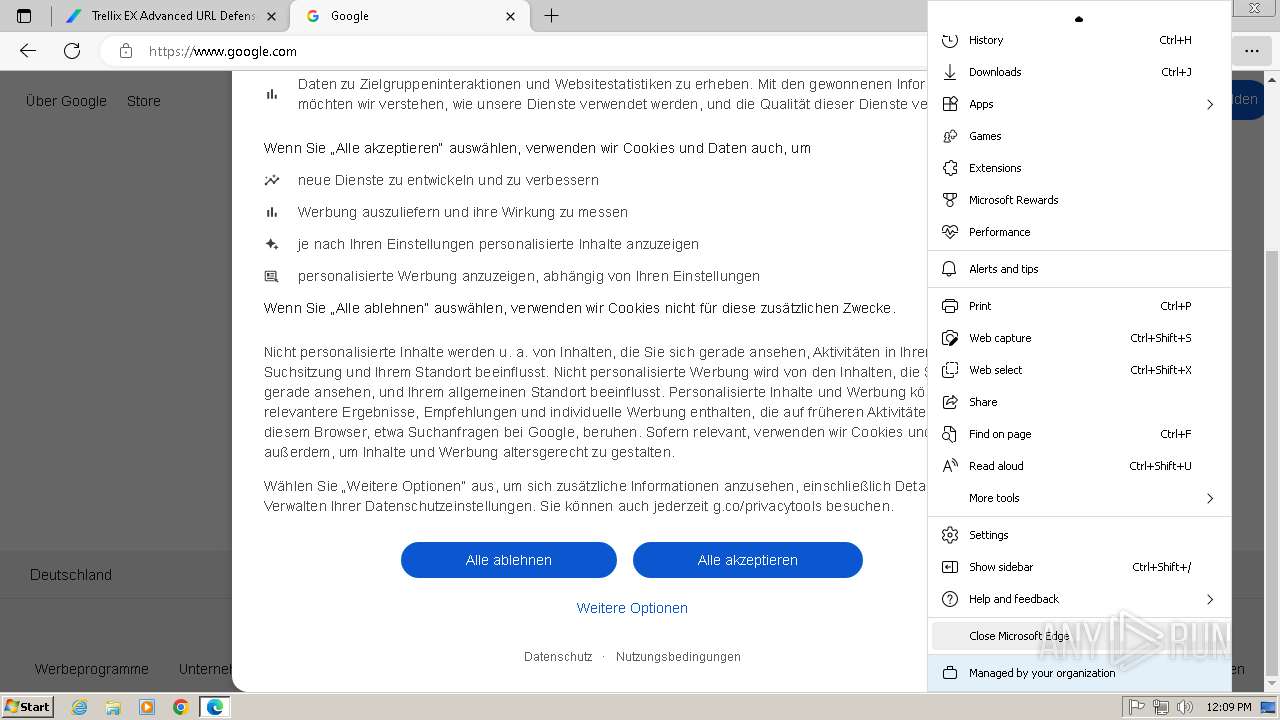Click the Share arrow icon
Viewport: 1280px width, 720px height.
click(x=950, y=402)
